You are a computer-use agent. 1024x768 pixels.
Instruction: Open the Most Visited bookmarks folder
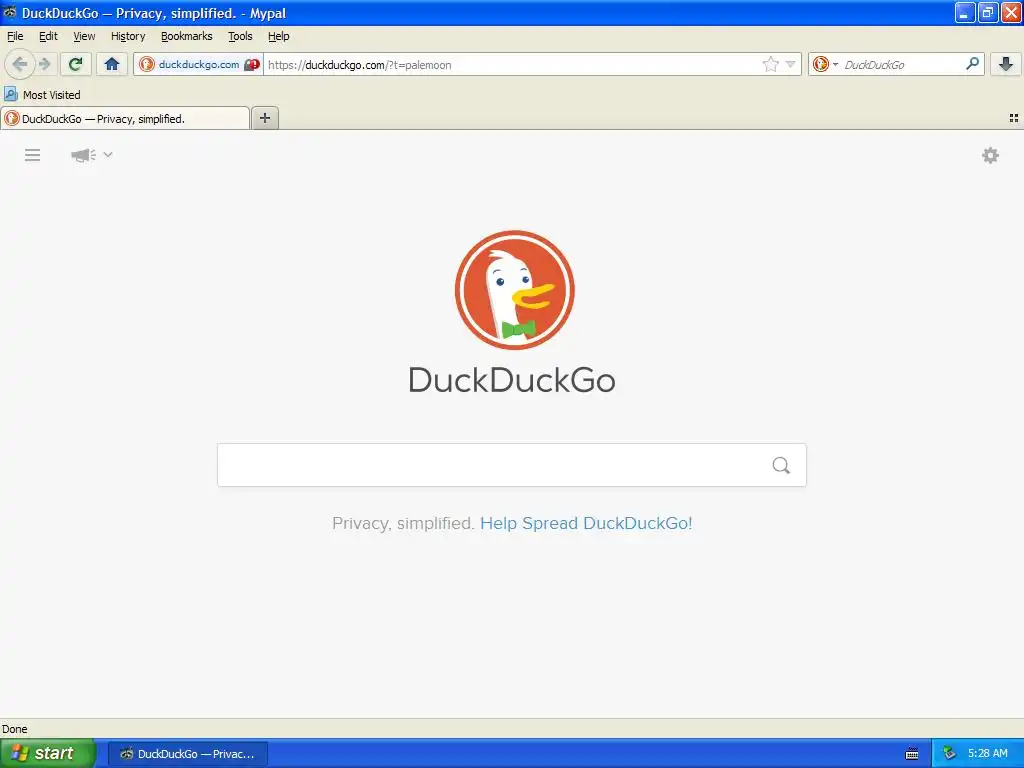click(42, 95)
